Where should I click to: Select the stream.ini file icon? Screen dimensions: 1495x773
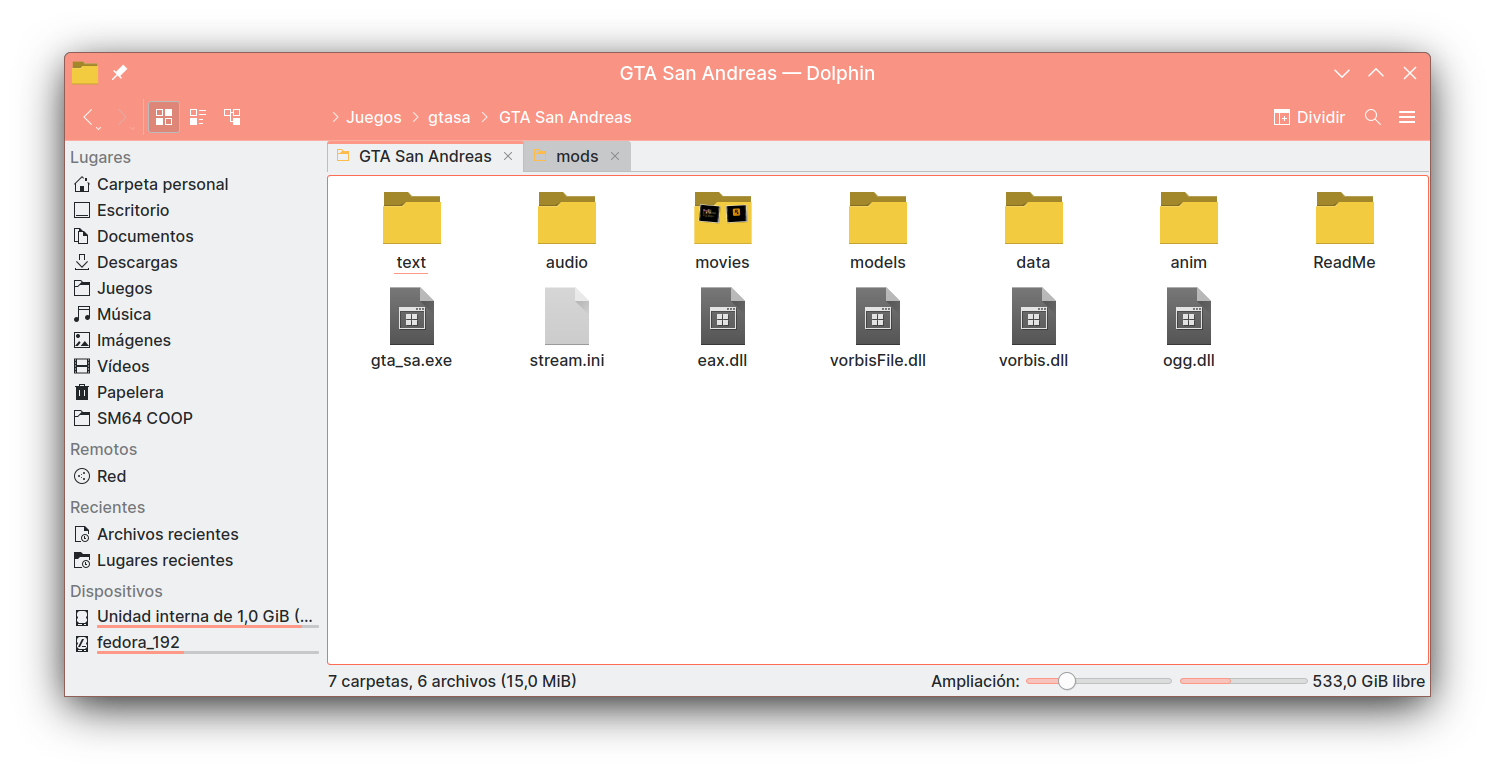[567, 316]
